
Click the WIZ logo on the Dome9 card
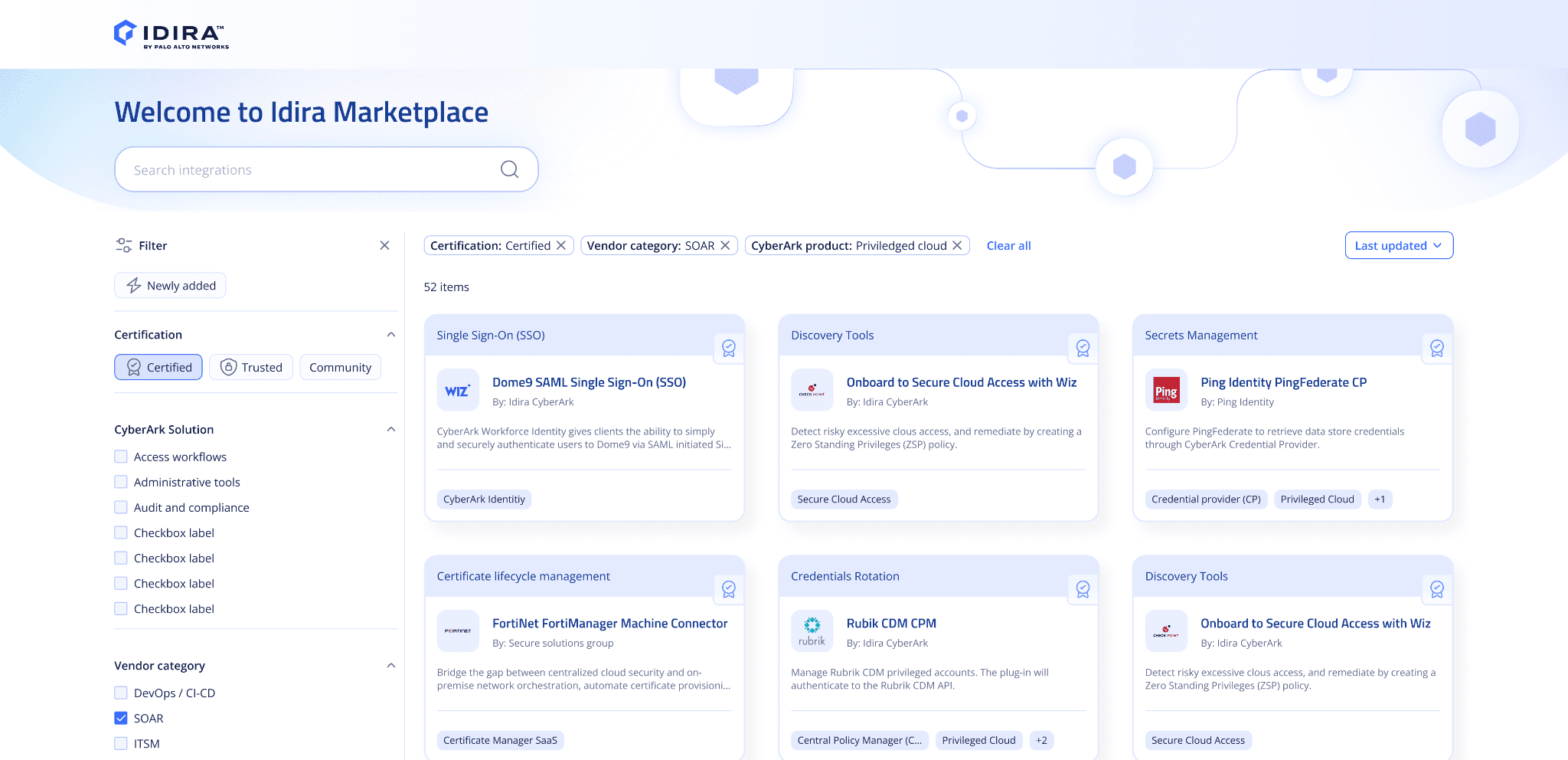[x=458, y=391]
